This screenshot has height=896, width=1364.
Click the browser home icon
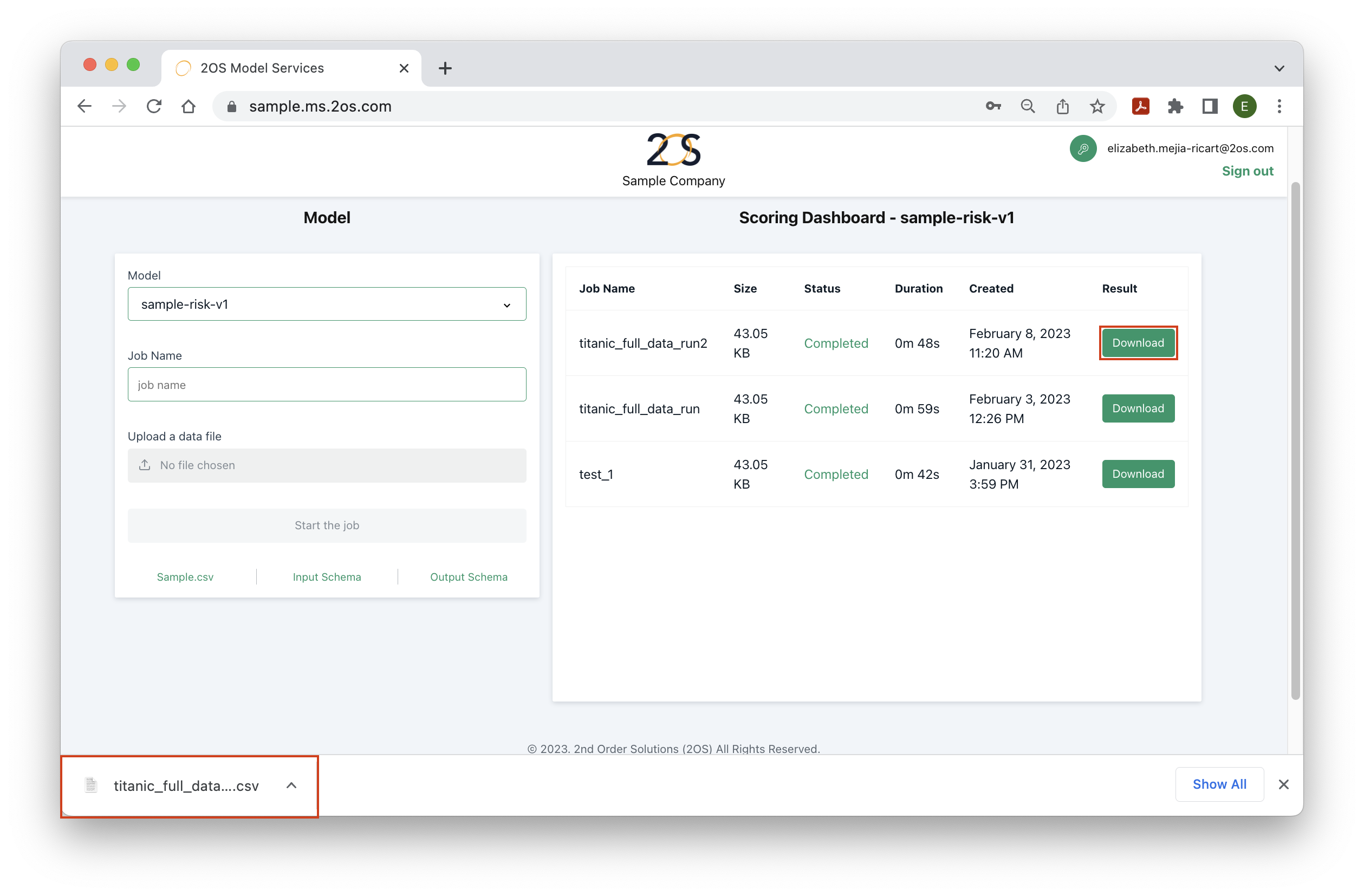pyautogui.click(x=189, y=106)
